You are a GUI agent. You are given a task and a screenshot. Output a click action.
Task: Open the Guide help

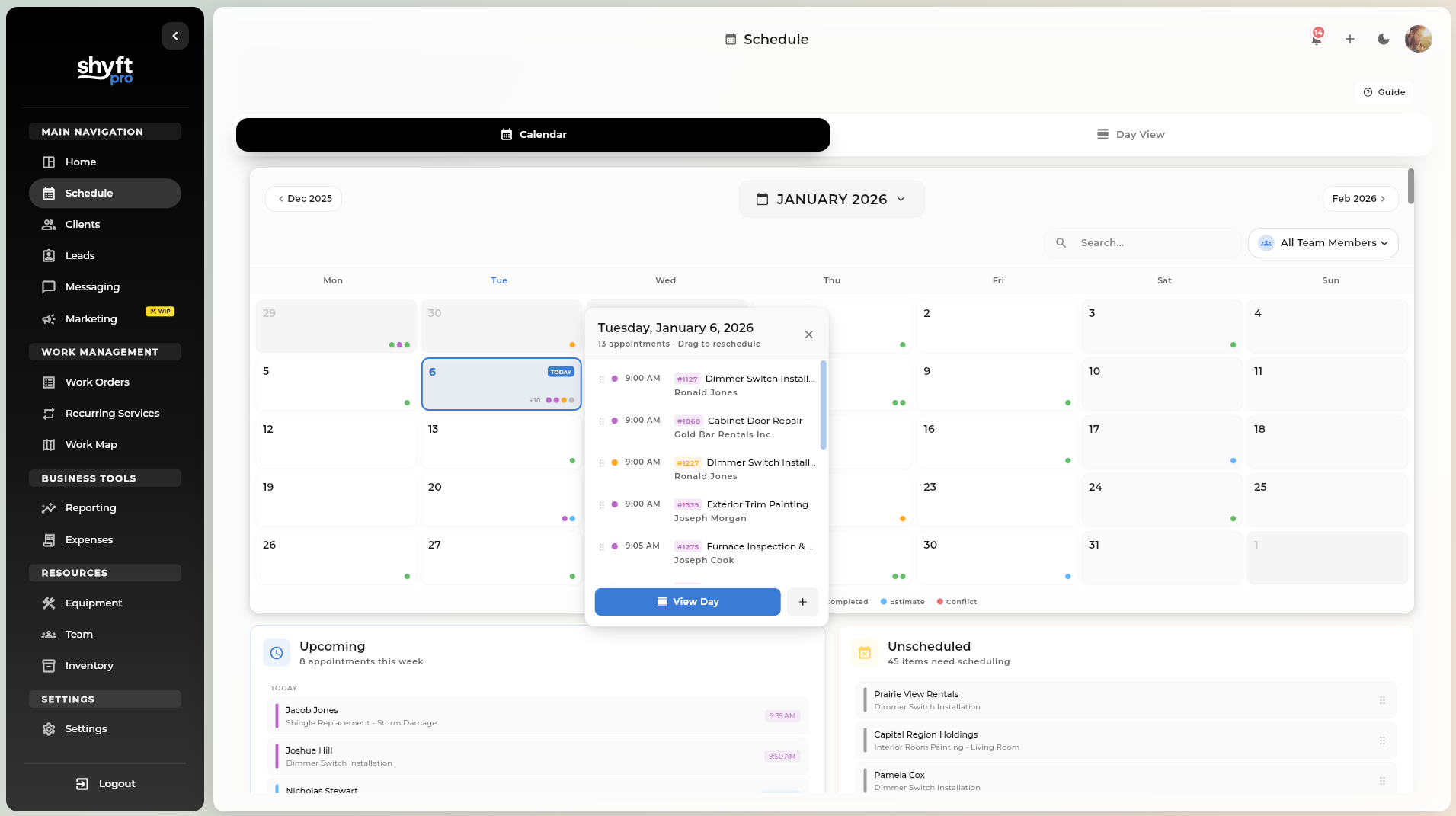click(1384, 92)
